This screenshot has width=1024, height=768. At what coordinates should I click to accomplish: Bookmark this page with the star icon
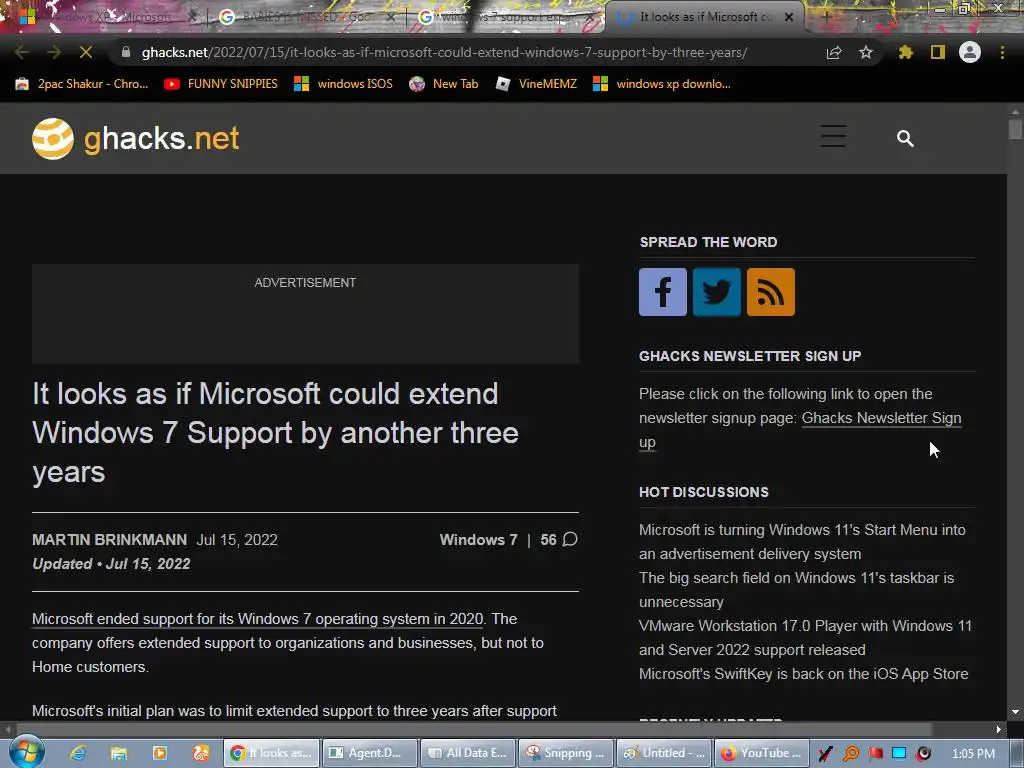coord(866,52)
